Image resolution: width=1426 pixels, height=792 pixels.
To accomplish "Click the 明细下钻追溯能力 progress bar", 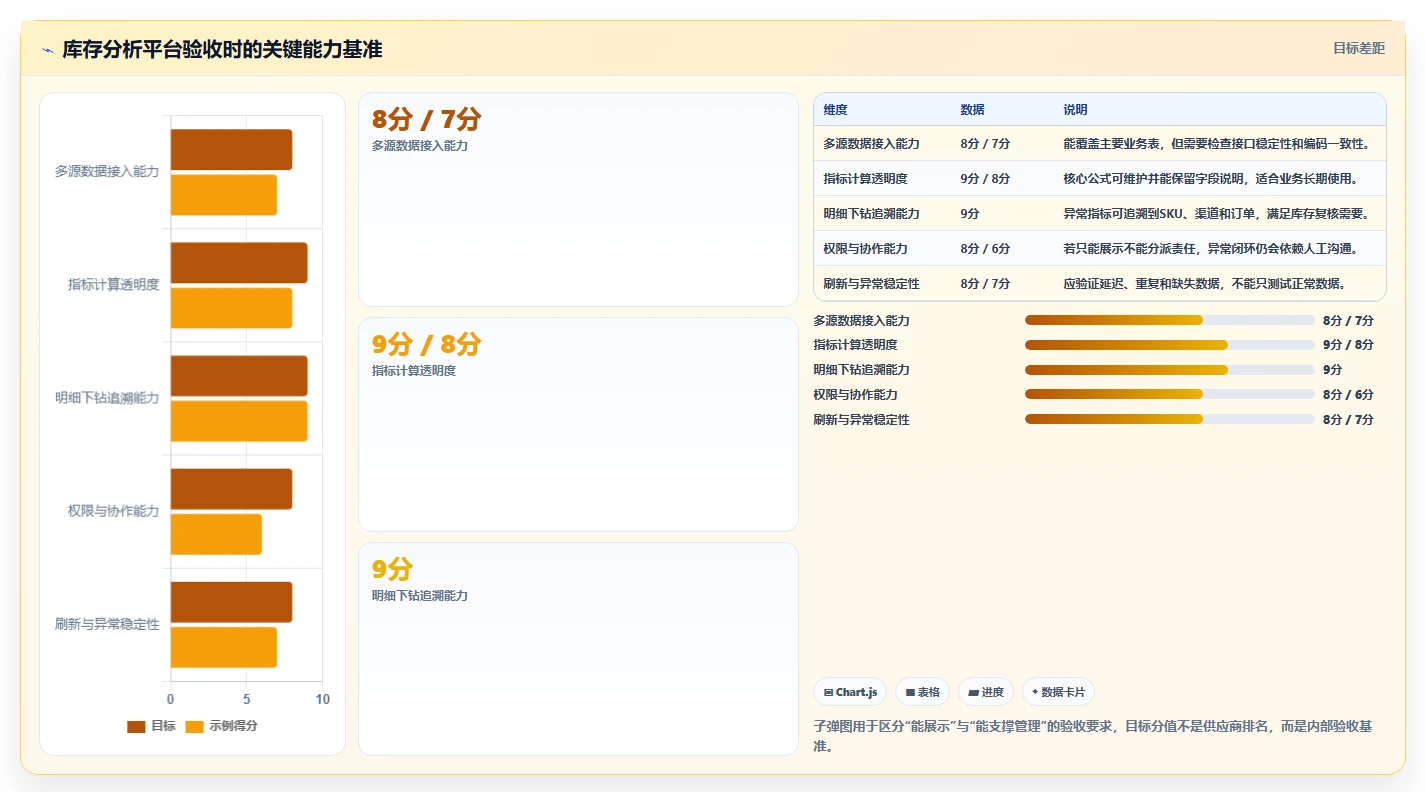I will tap(1169, 370).
